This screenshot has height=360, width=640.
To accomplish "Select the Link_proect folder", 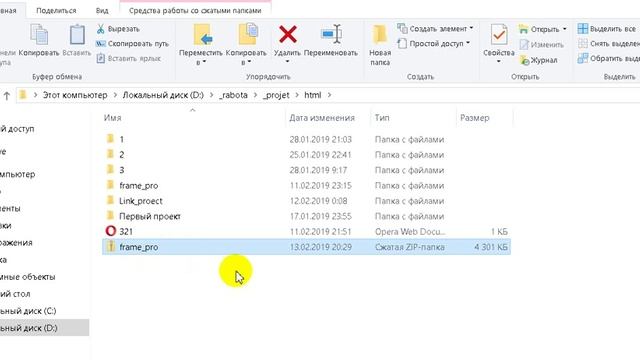I will pos(306,201).
